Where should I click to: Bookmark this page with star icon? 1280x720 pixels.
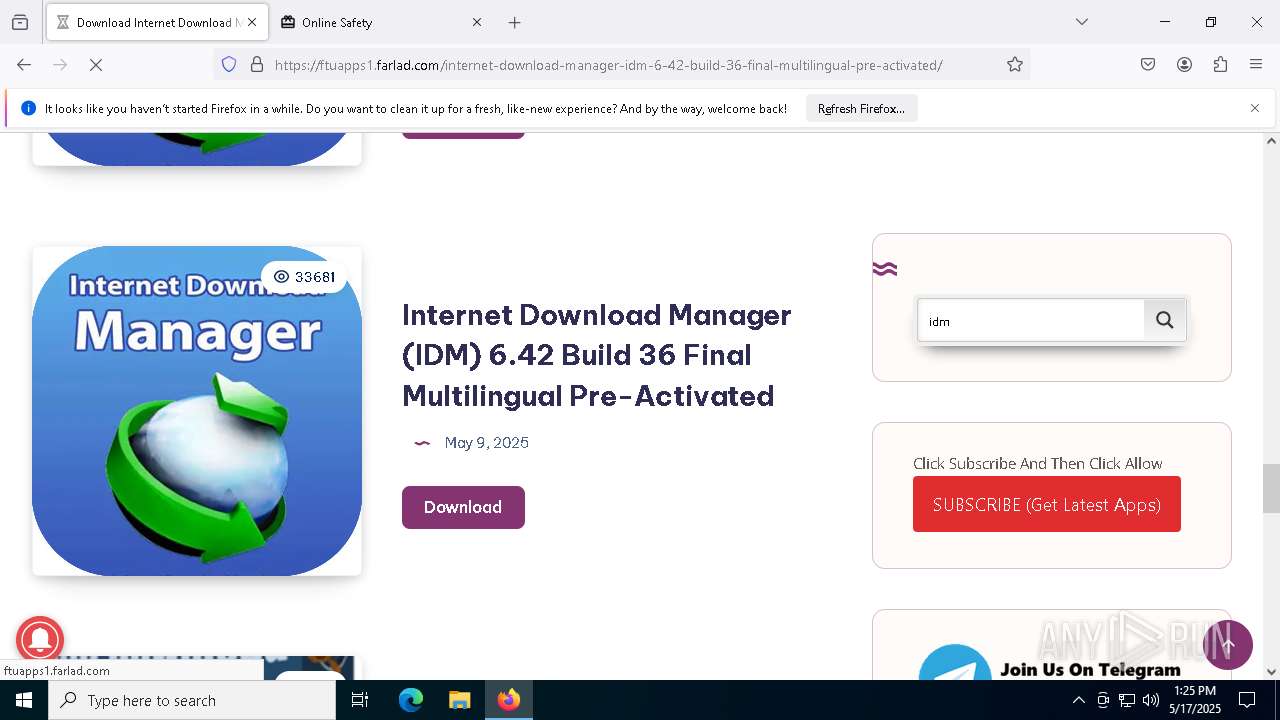coord(1015,65)
